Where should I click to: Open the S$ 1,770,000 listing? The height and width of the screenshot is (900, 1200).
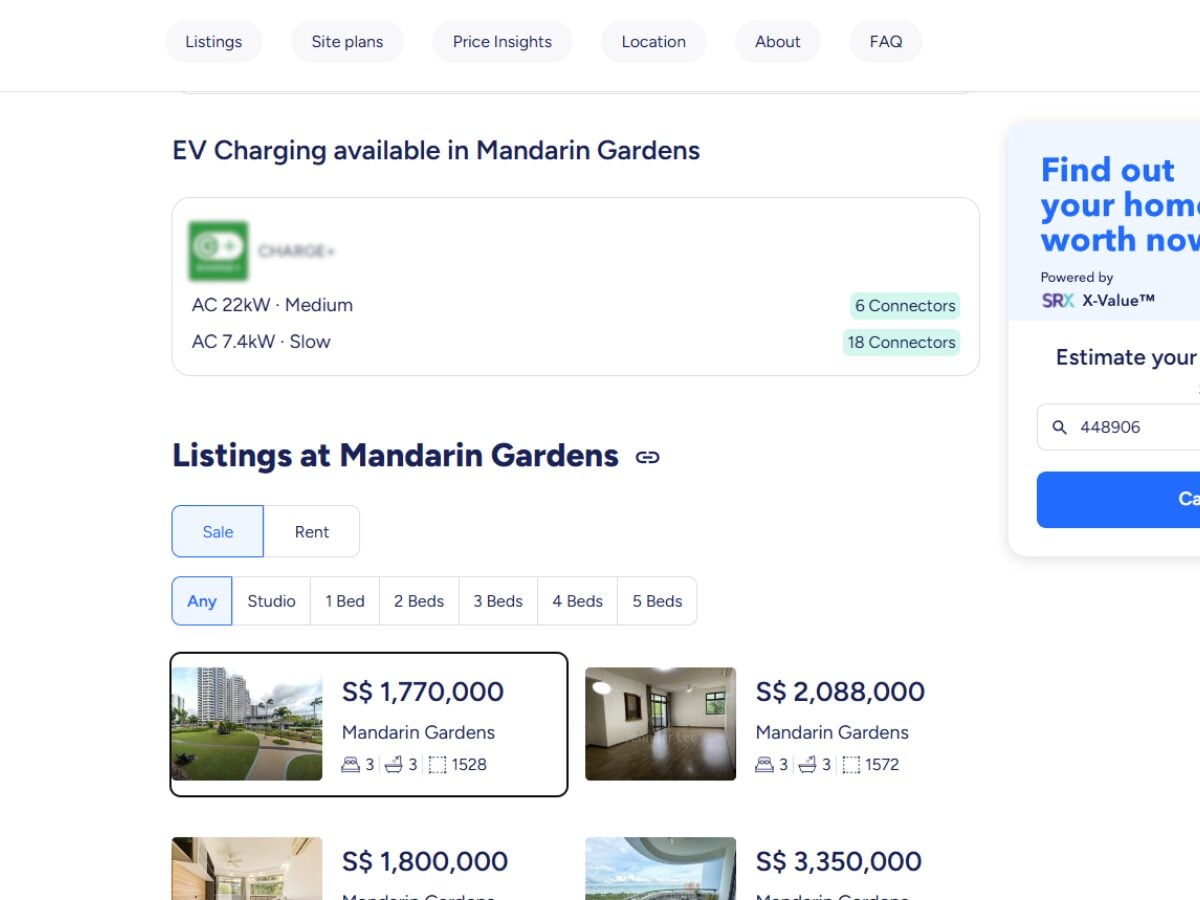point(369,724)
